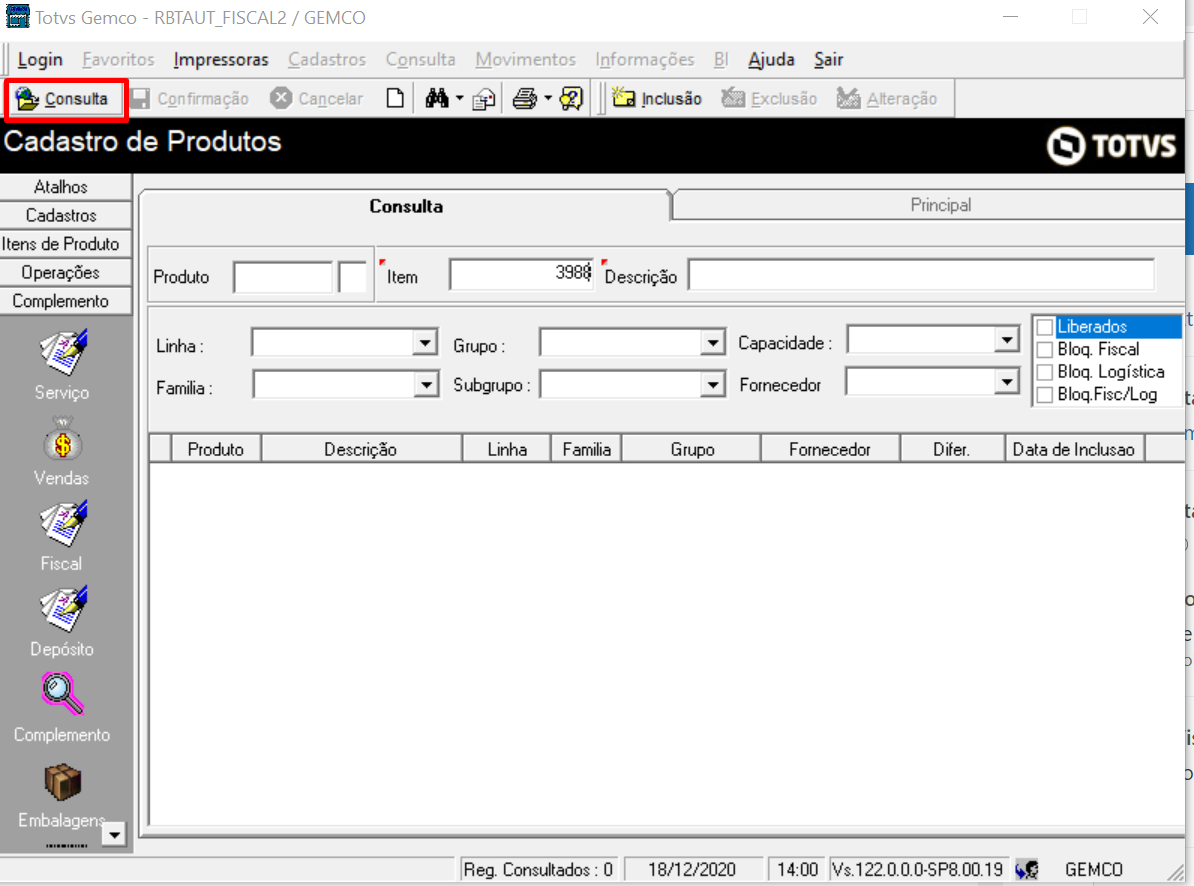Click the sidebar scroll down arrow
The image size is (1194, 886).
click(x=113, y=834)
